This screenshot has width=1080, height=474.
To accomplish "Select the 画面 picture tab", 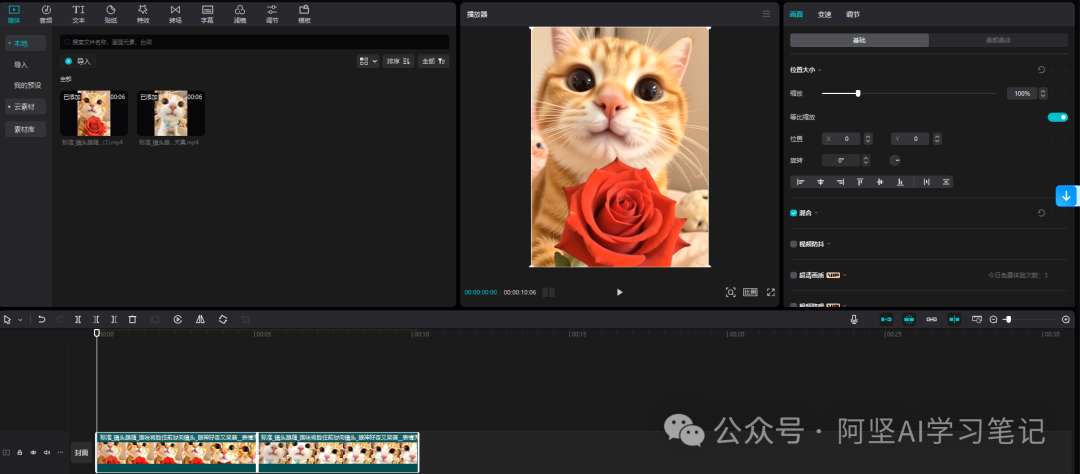I will click(796, 14).
